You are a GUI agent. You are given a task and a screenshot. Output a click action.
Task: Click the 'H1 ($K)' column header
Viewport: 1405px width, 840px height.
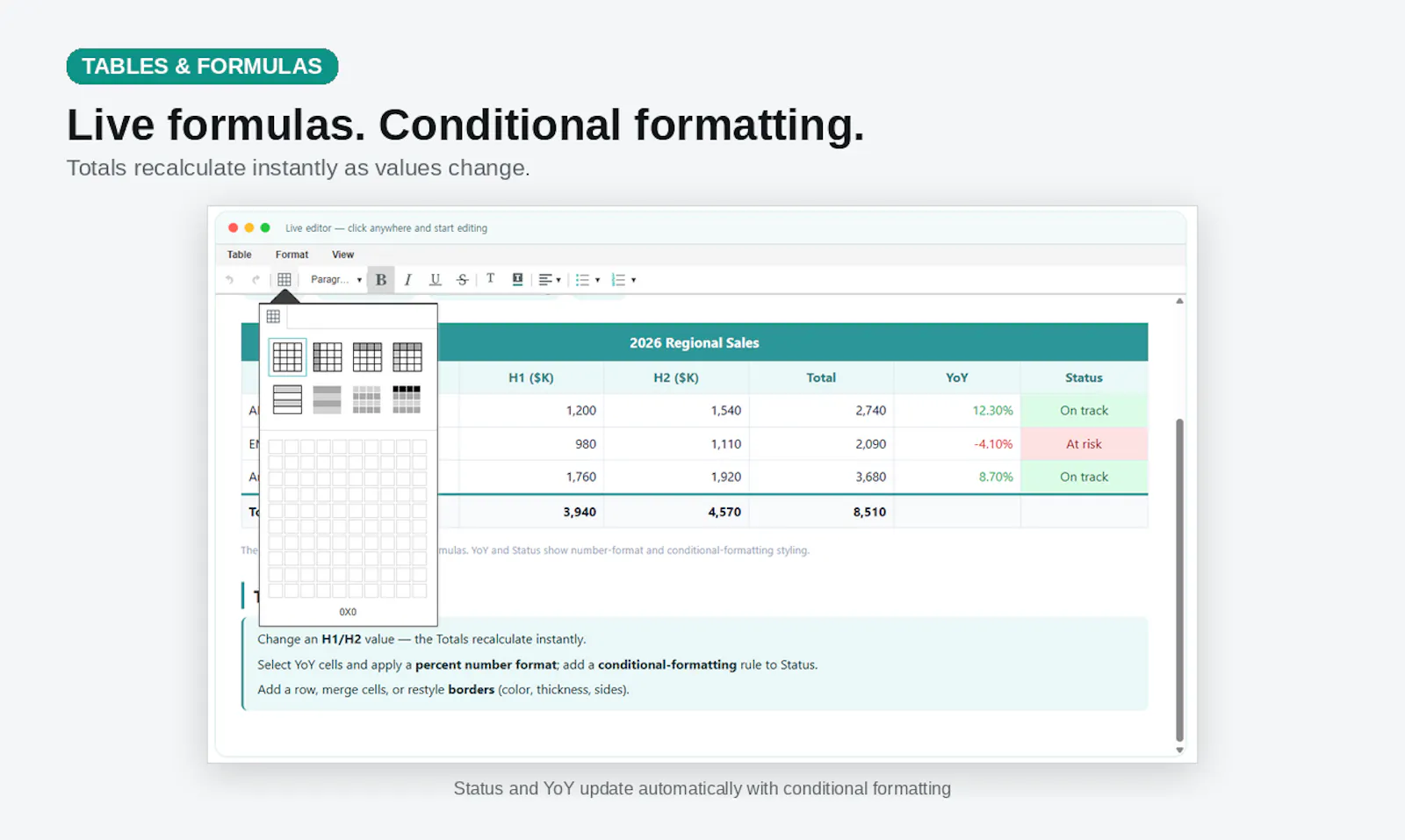tap(531, 377)
